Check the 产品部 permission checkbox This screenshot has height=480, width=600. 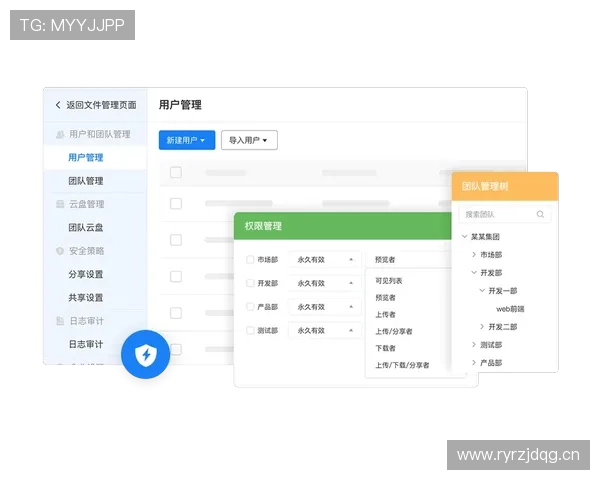coord(250,307)
